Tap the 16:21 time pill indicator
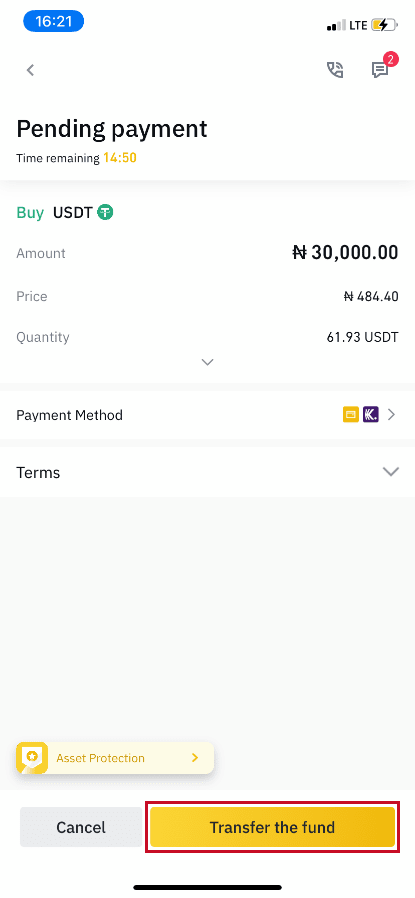 (x=53, y=22)
